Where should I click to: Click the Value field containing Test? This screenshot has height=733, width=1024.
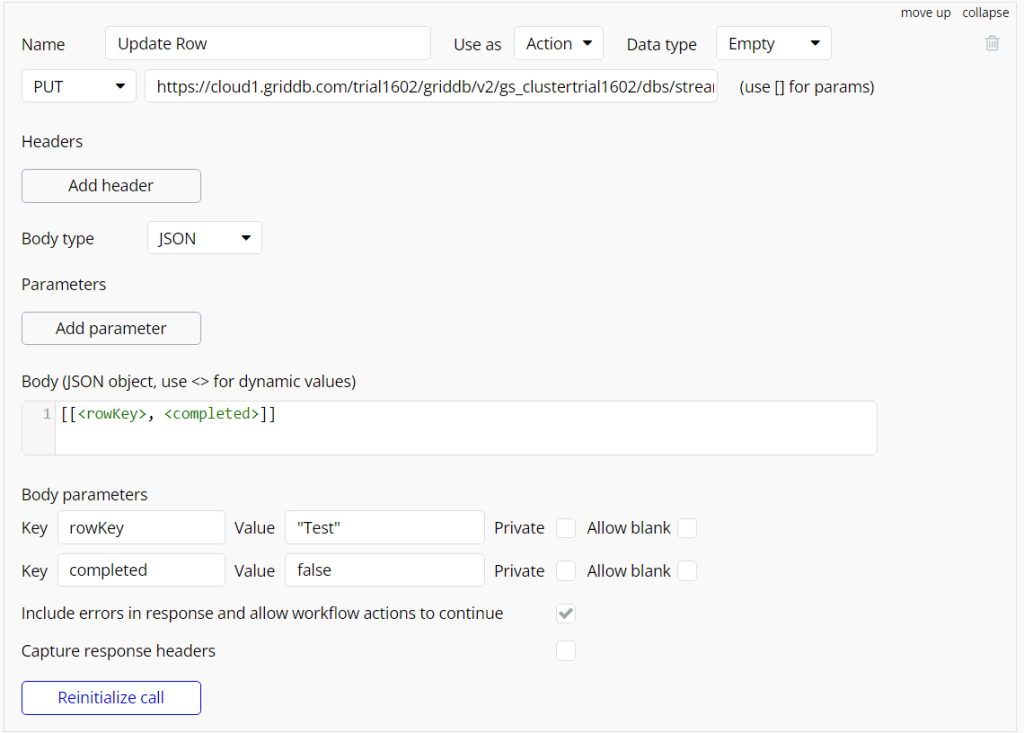click(x=384, y=527)
